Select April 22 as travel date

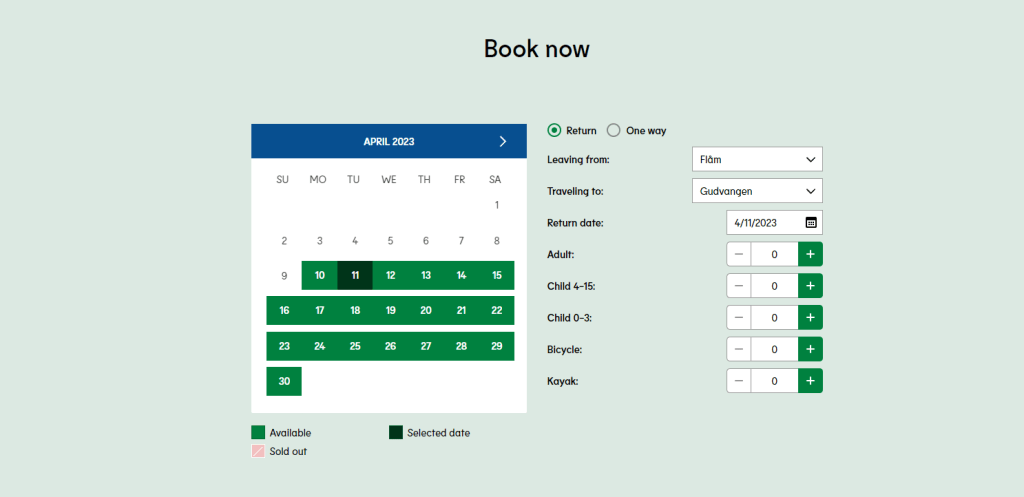pyautogui.click(x=496, y=310)
